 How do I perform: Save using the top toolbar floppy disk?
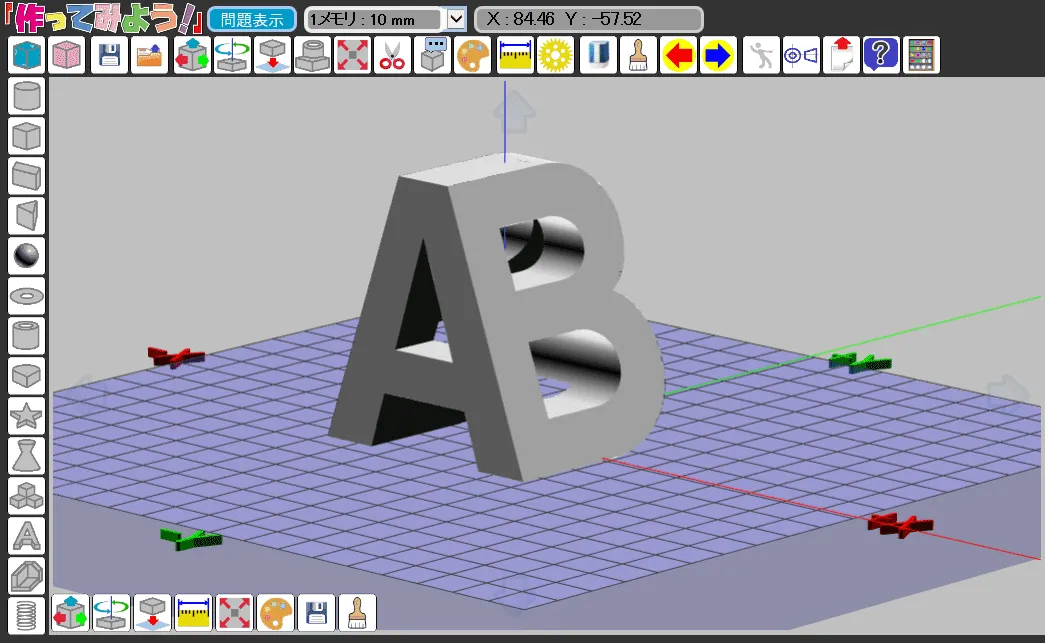(109, 56)
